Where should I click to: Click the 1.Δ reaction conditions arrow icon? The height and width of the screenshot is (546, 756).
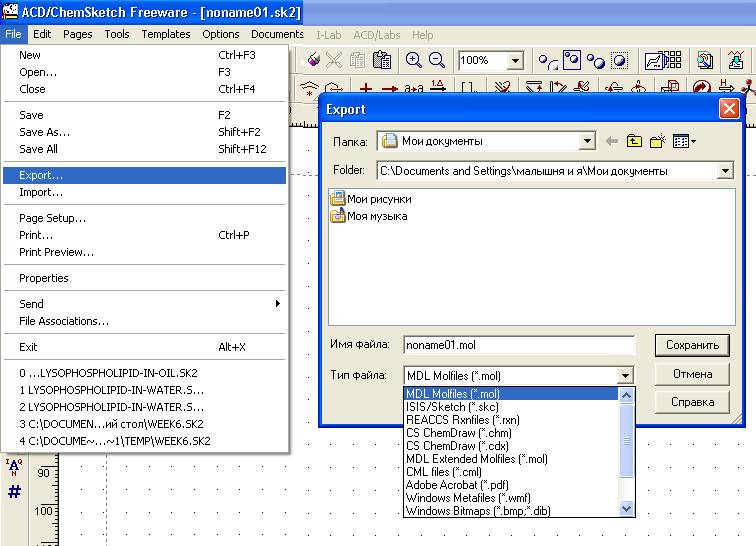[x=438, y=87]
